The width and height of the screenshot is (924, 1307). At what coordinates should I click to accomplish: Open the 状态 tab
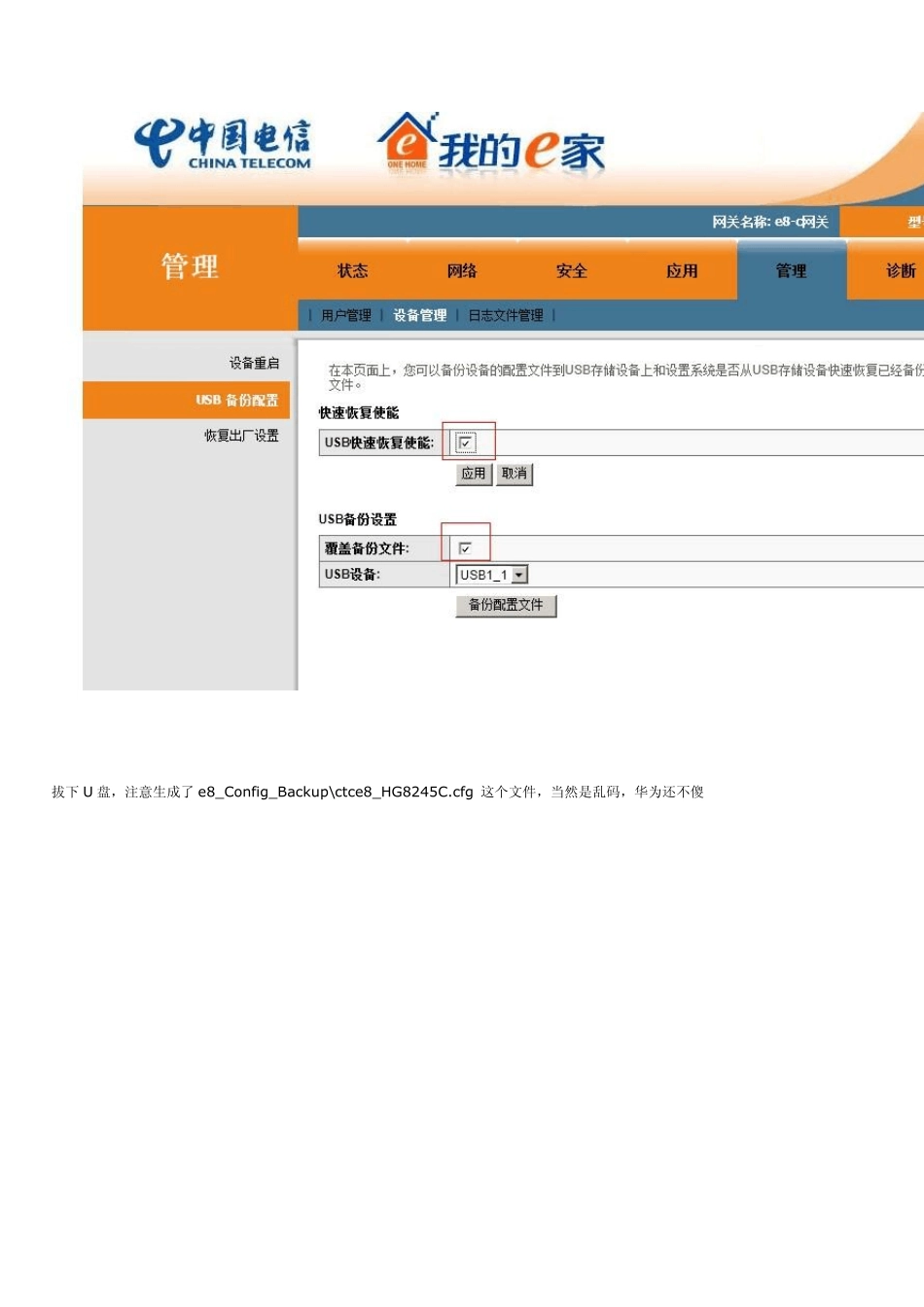[x=352, y=271]
